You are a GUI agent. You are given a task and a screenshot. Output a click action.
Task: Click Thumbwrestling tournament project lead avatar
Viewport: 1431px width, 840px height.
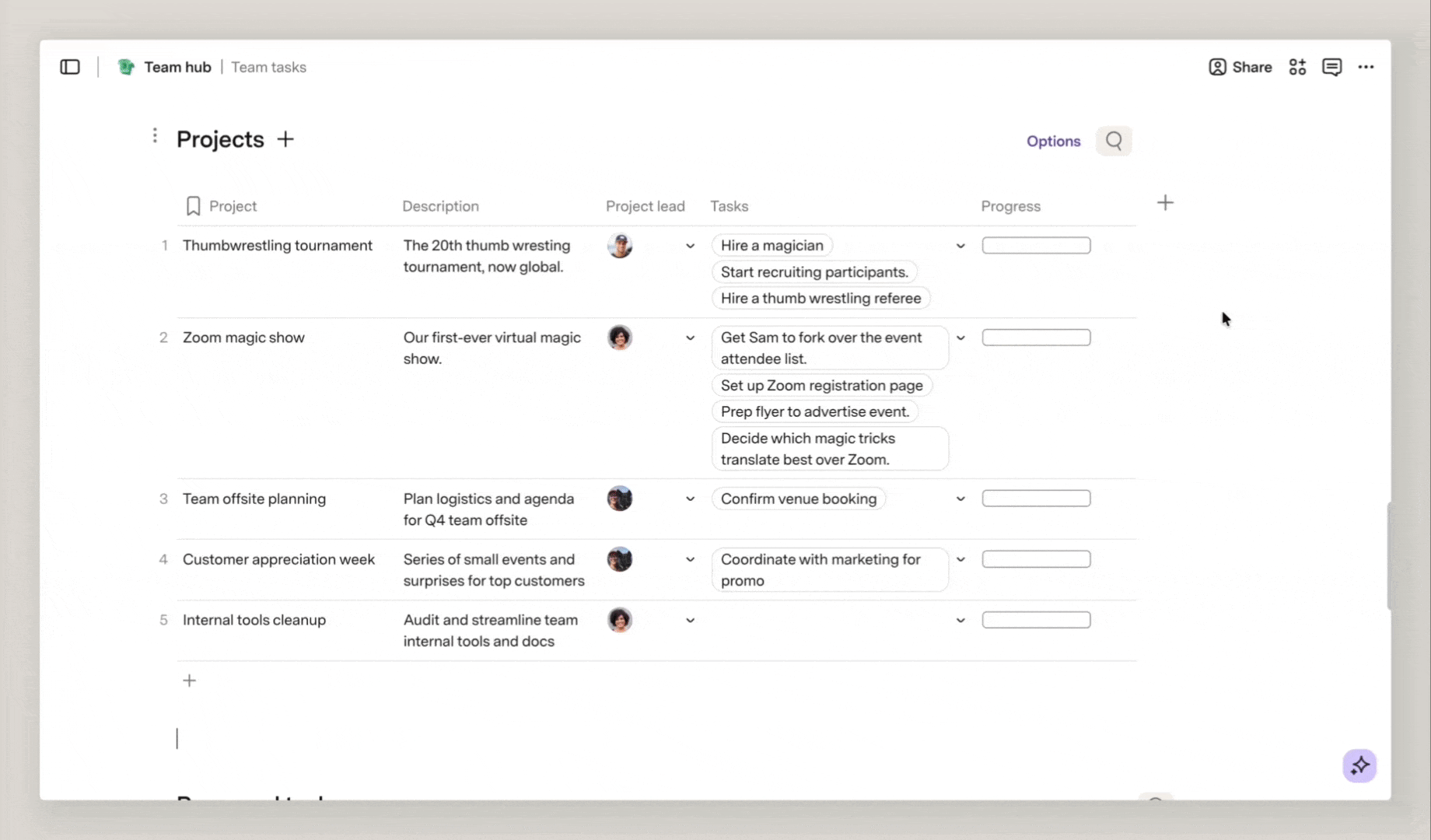click(x=620, y=246)
